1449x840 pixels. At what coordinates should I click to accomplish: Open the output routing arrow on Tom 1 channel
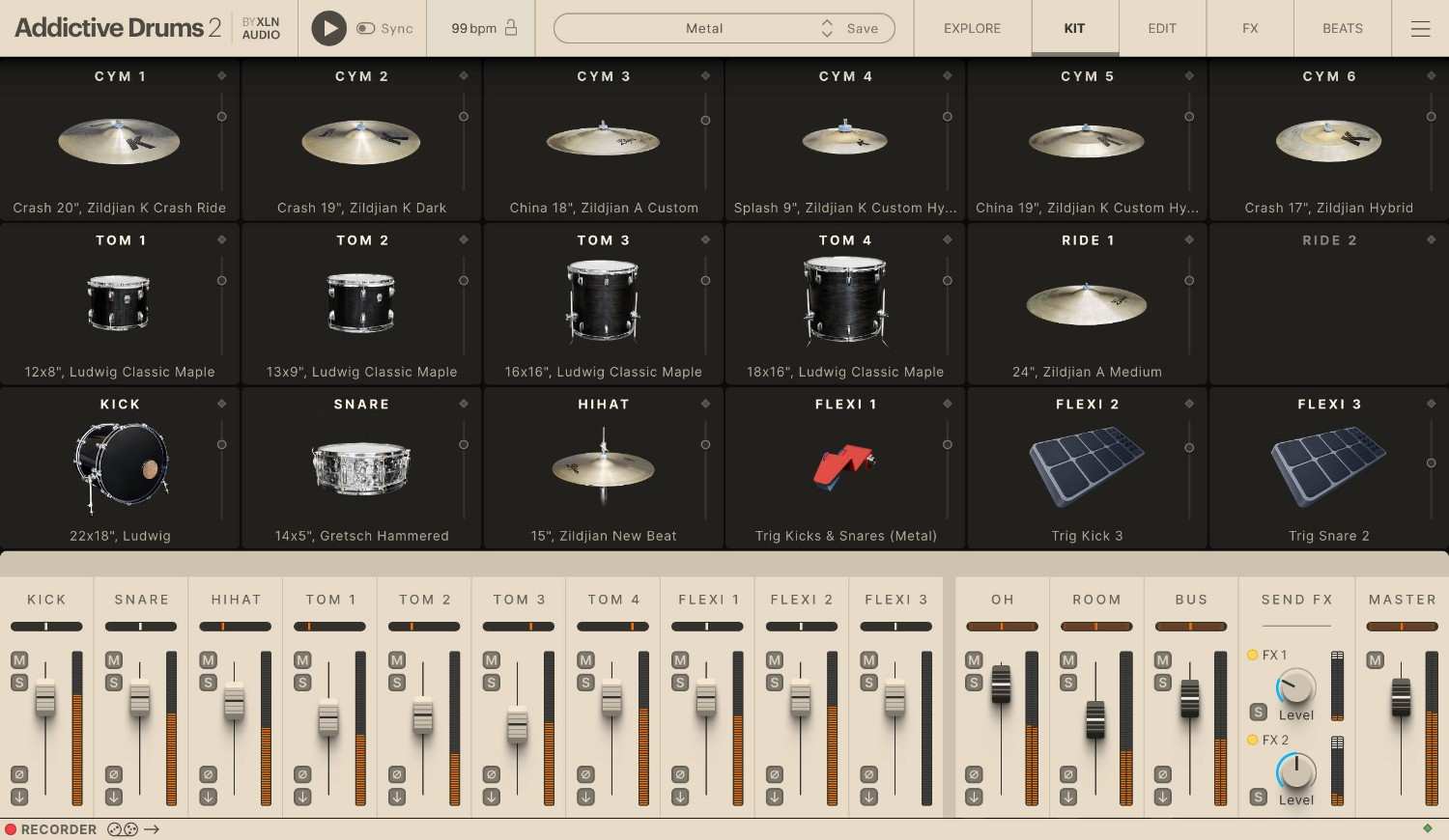pos(302,797)
